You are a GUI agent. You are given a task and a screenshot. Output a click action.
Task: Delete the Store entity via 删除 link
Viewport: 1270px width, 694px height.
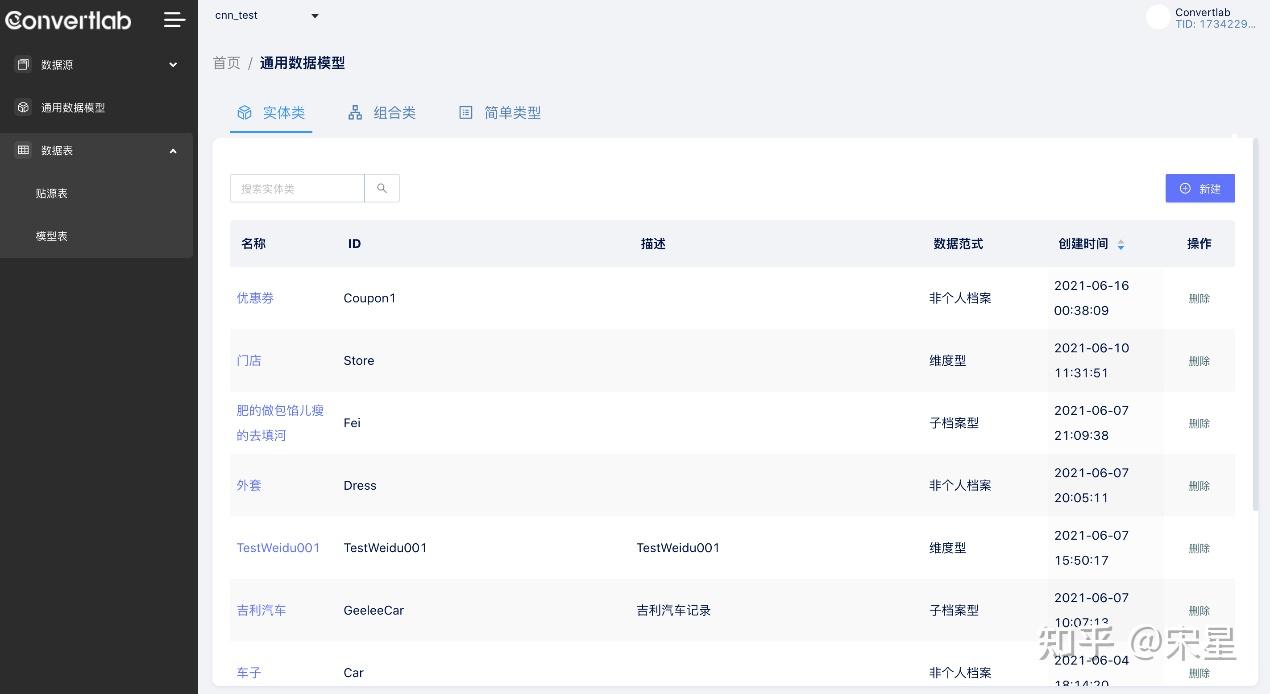[1199, 361]
